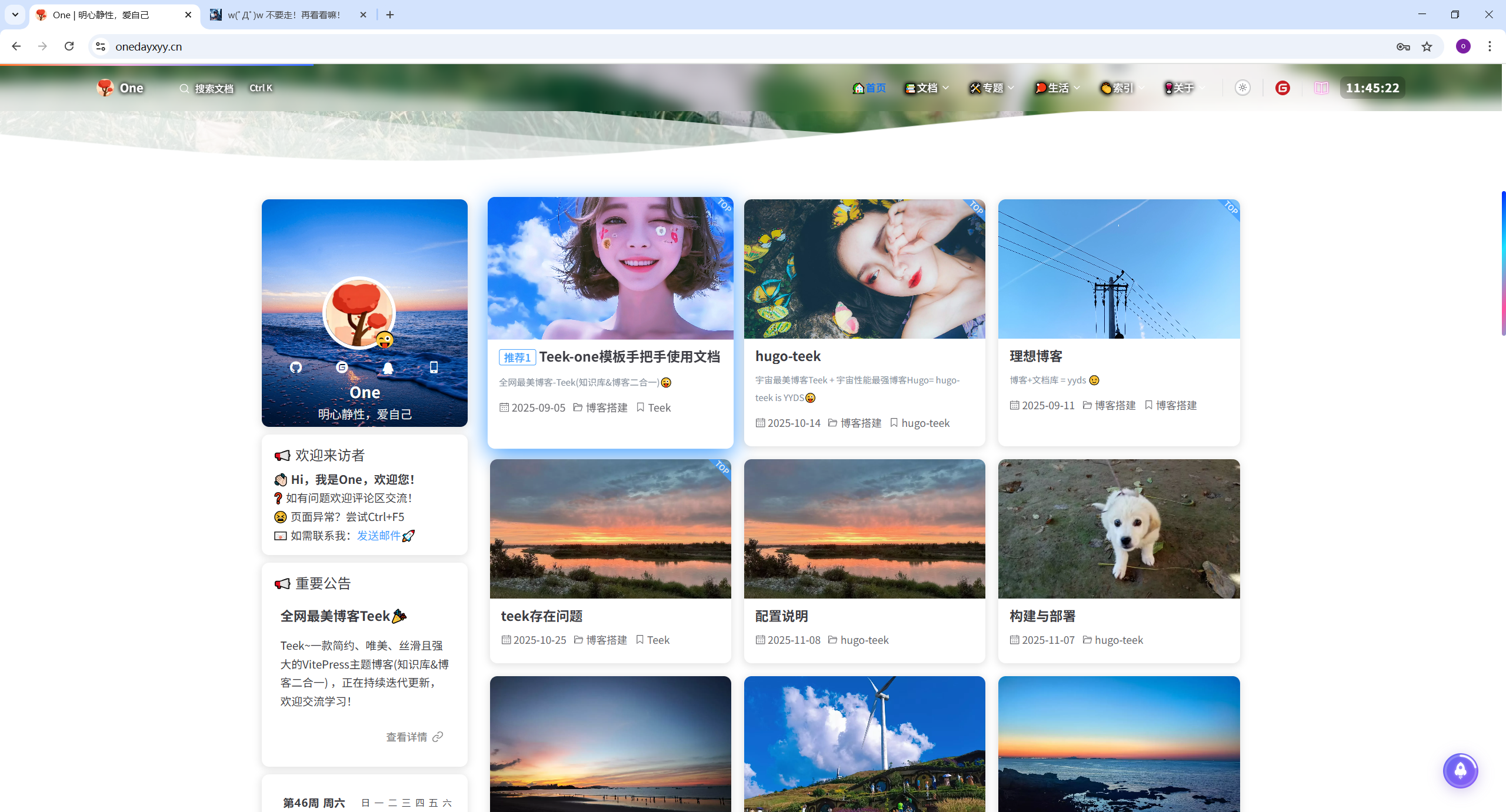
Task: Click the Gitee icon in profile card
Action: click(342, 367)
